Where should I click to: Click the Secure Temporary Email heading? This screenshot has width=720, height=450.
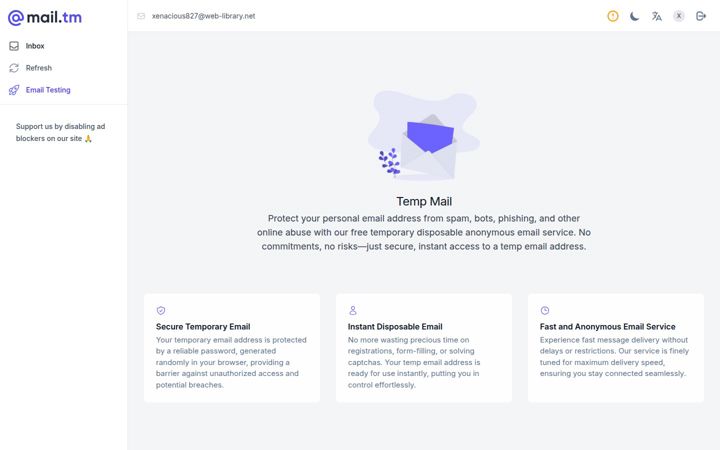click(x=203, y=326)
